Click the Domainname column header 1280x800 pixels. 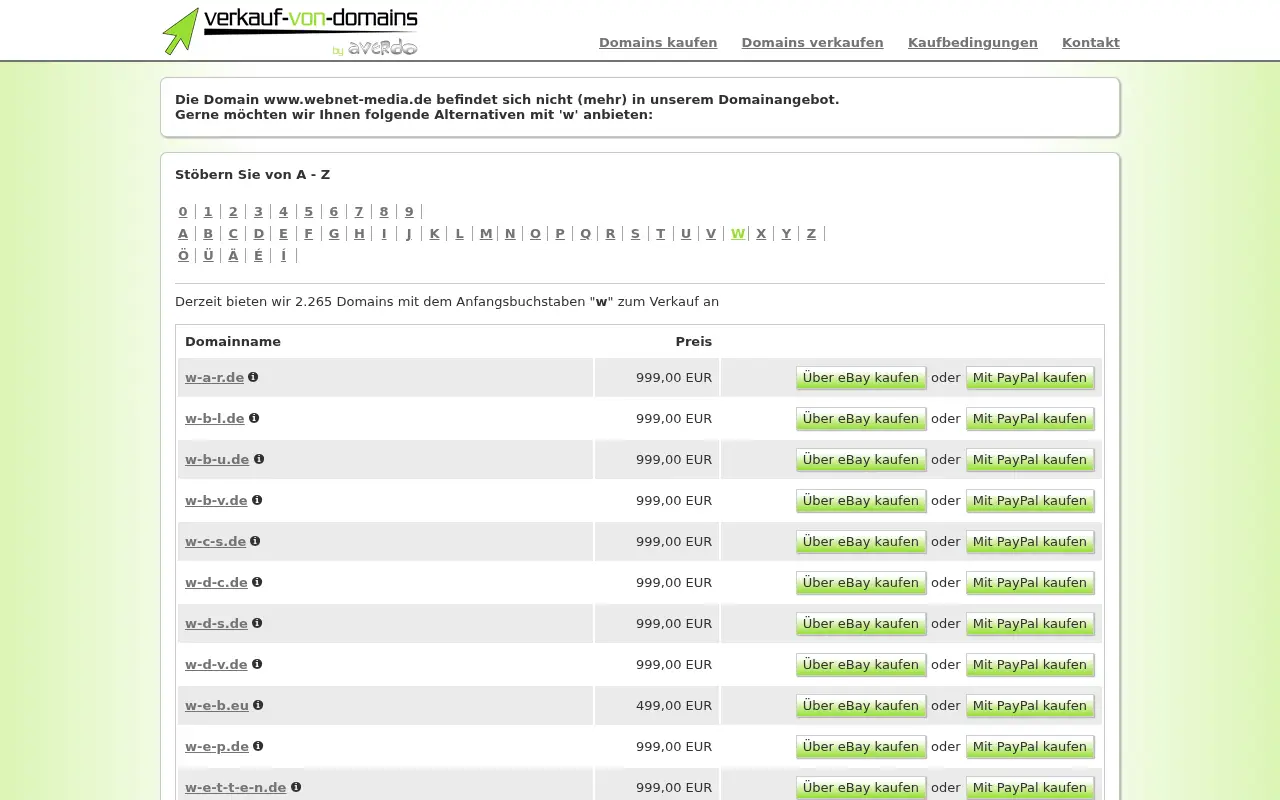tap(233, 341)
